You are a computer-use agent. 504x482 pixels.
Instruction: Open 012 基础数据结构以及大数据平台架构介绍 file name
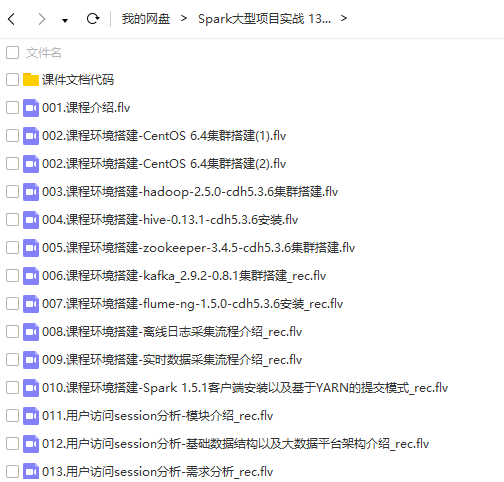pos(235,444)
